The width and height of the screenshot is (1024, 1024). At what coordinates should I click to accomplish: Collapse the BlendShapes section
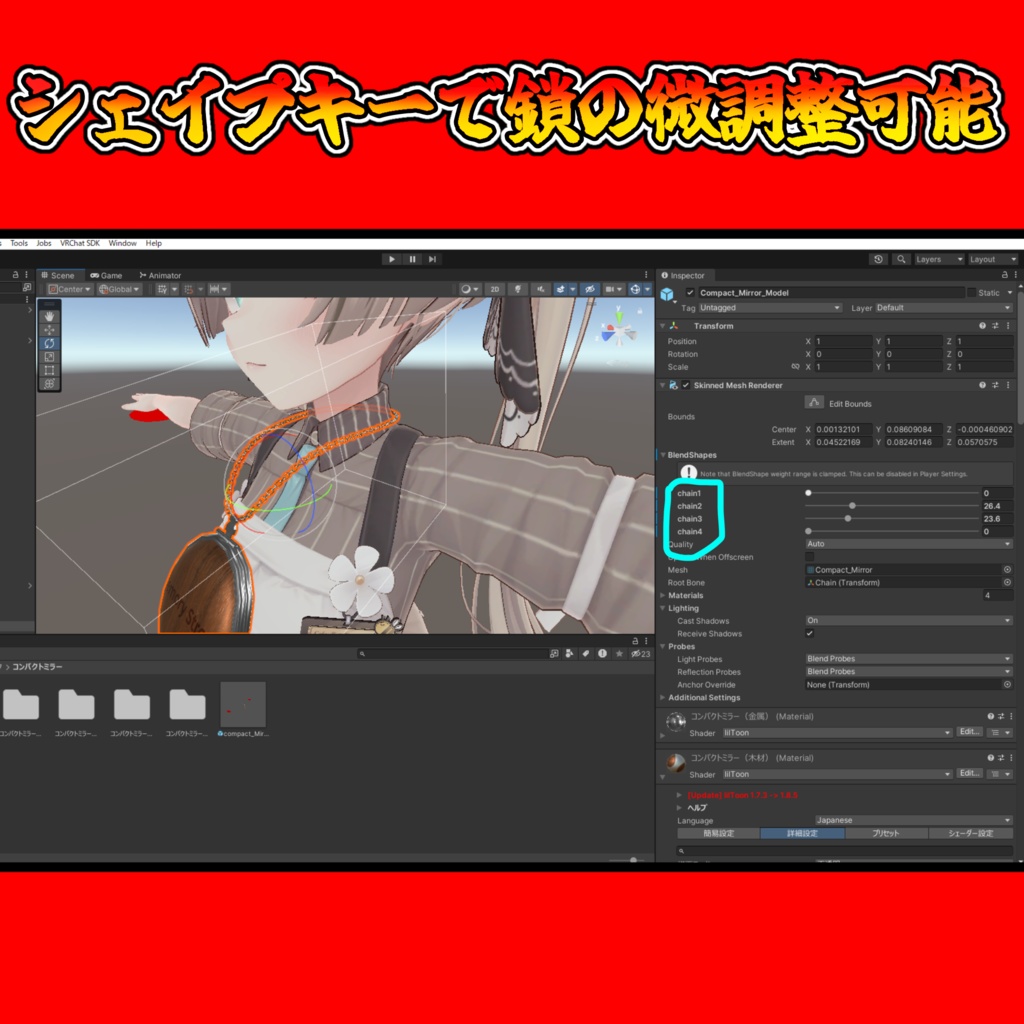663,455
